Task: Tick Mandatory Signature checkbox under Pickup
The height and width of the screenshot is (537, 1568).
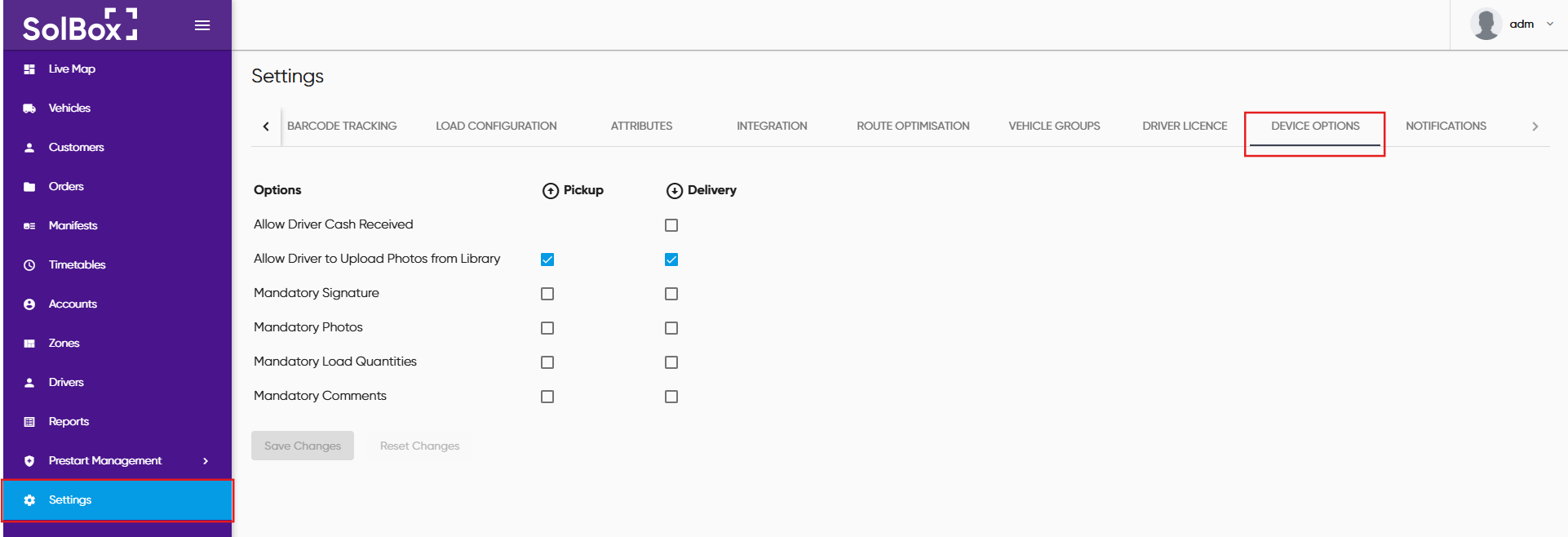Action: click(547, 294)
